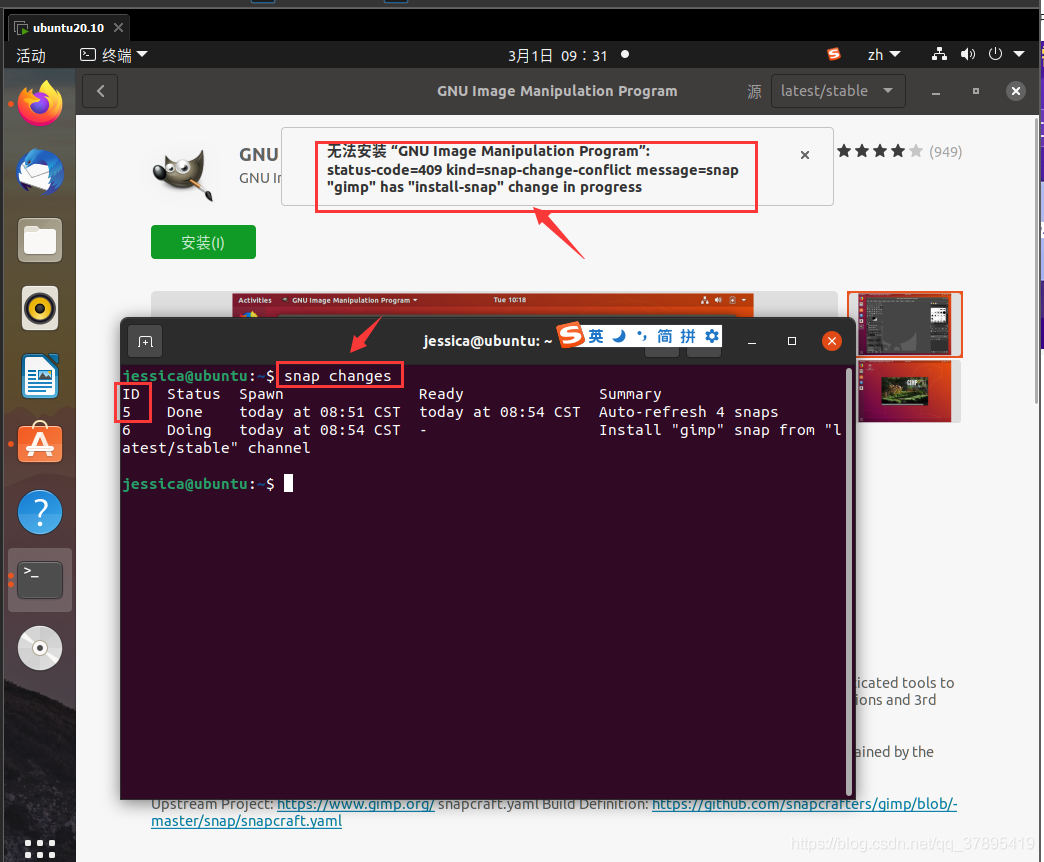Click the 'Done' status in terminal
This screenshot has height=862, width=1044.
pyautogui.click(x=184, y=412)
